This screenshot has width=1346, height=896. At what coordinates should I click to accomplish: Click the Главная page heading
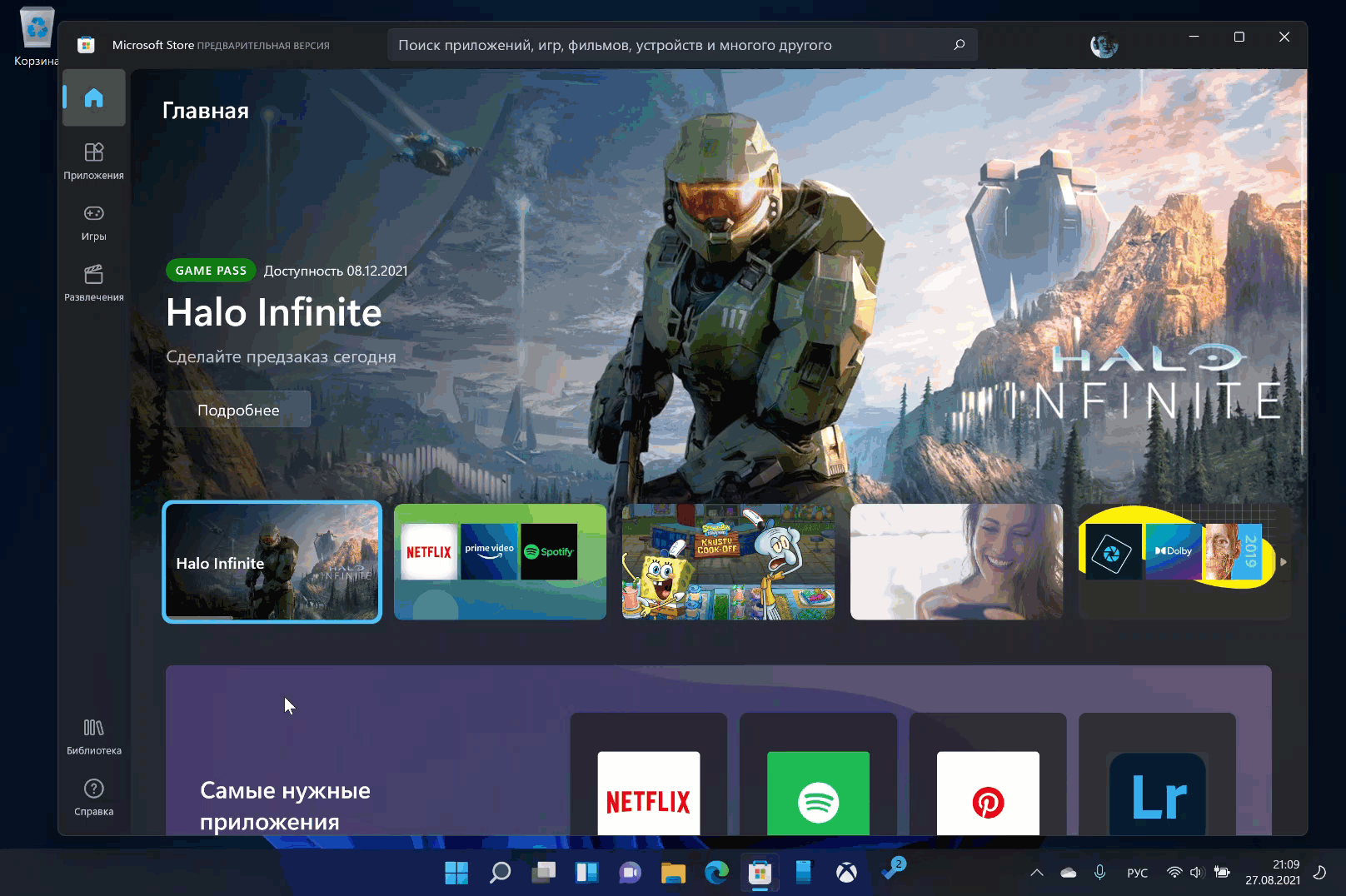(x=206, y=111)
